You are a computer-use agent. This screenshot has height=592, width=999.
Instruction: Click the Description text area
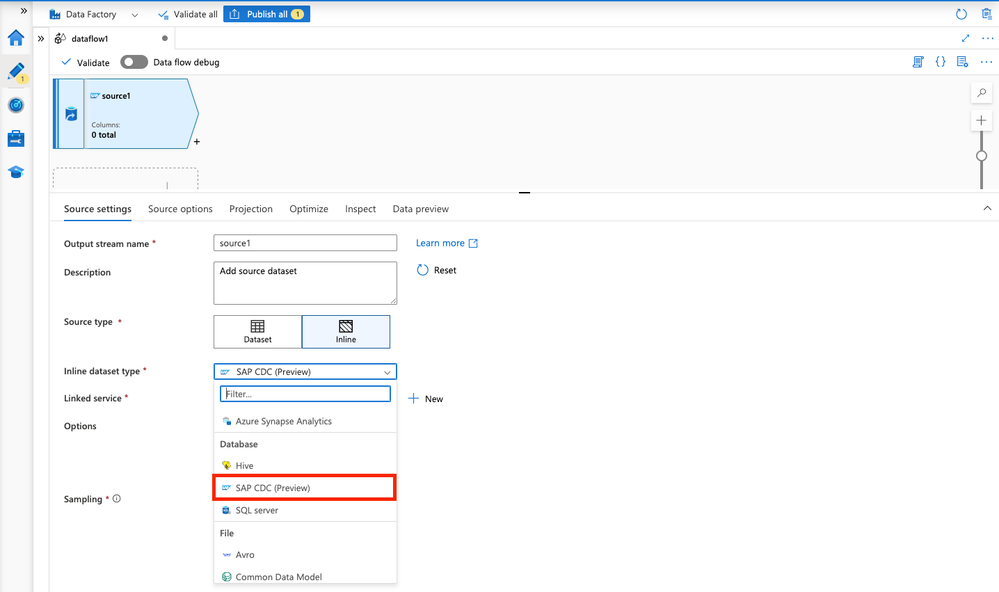point(305,283)
